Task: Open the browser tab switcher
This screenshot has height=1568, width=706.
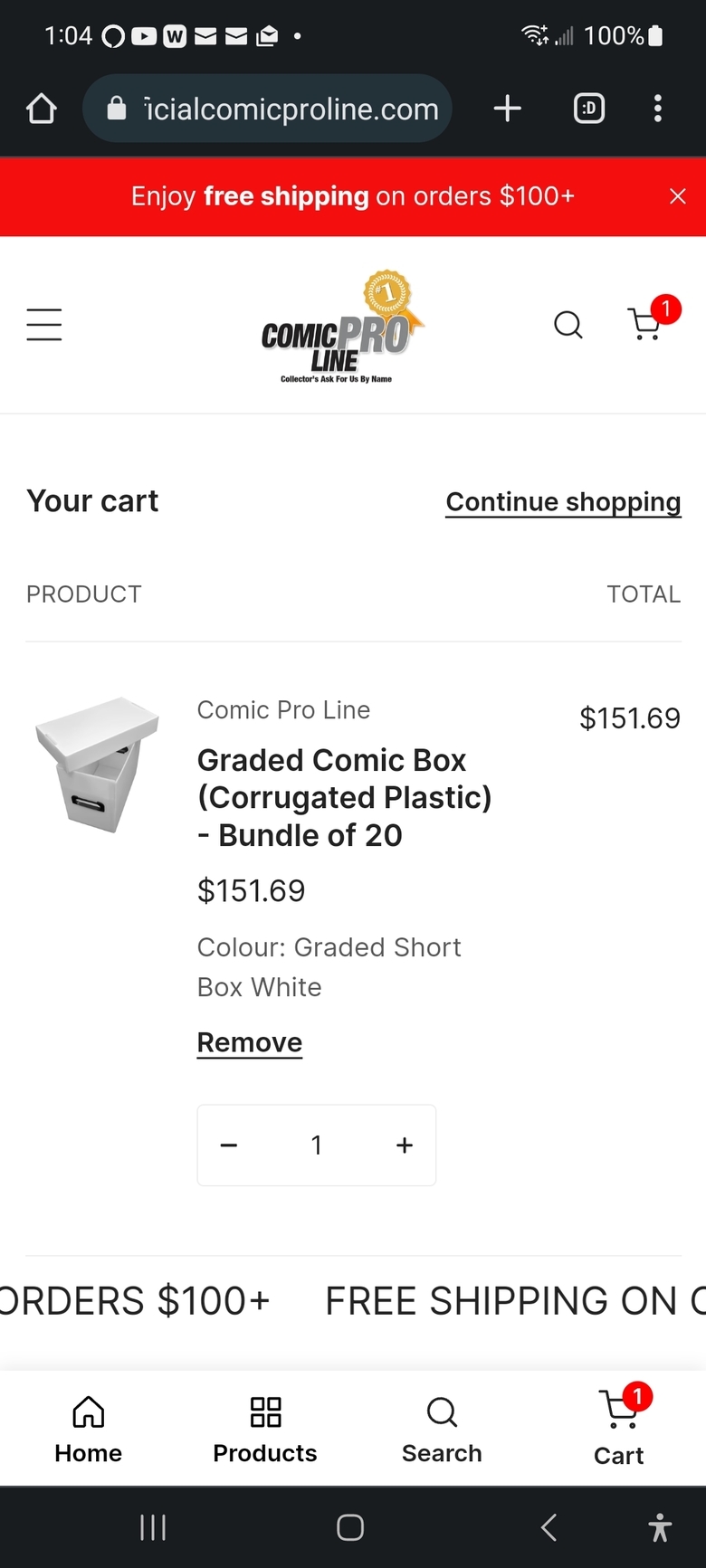Action: click(589, 109)
